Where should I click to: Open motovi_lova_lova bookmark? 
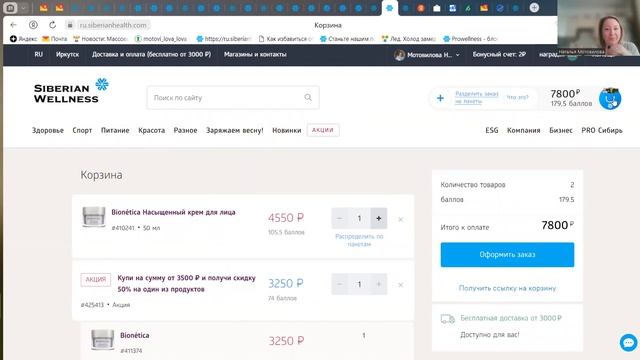coord(161,39)
